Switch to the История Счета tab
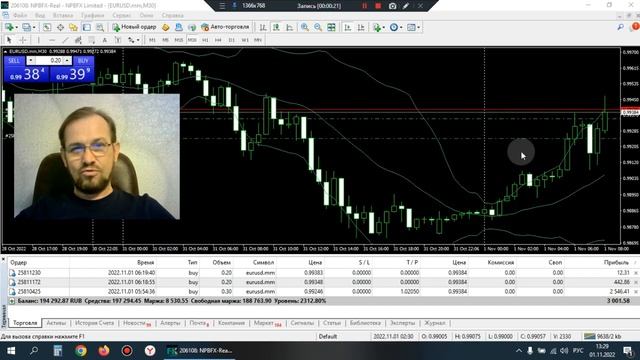The width and height of the screenshot is (640, 360). pos(94,323)
